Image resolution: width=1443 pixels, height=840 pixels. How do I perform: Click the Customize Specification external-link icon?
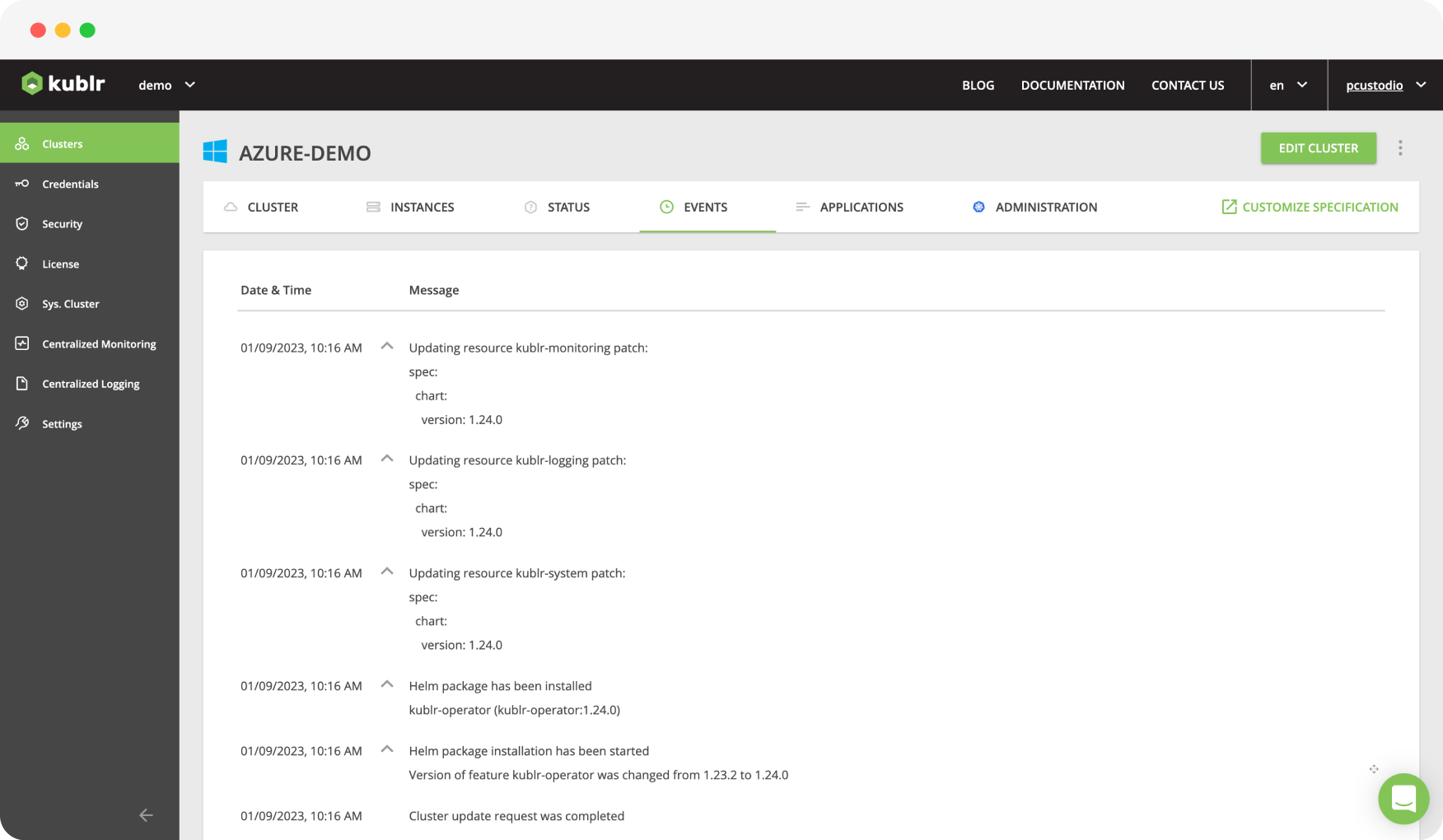tap(1229, 207)
